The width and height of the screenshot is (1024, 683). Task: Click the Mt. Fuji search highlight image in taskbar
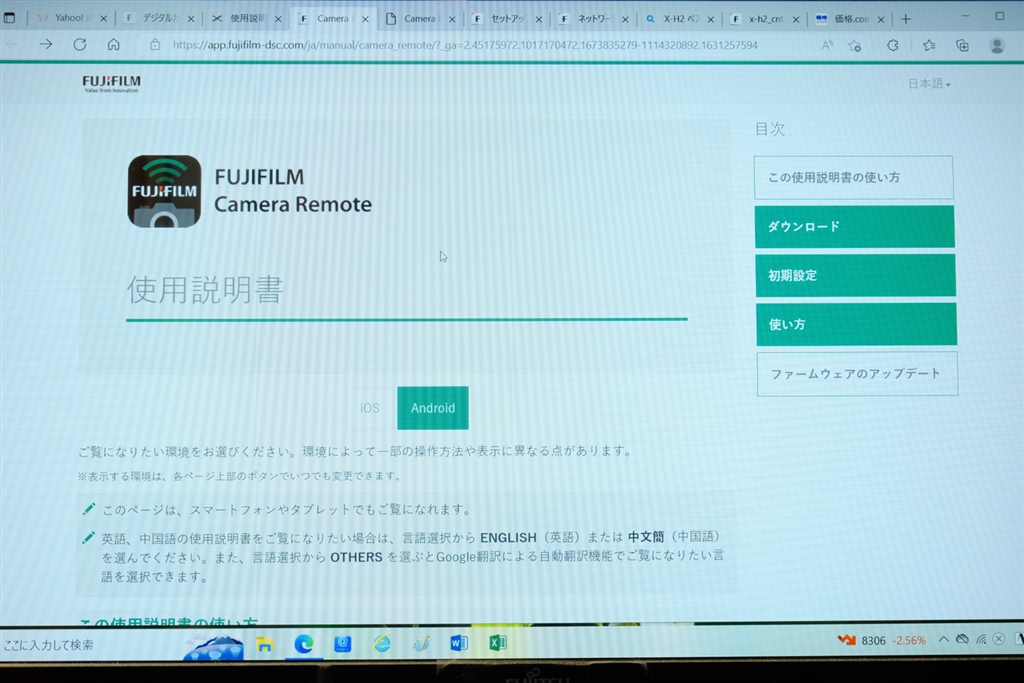coord(214,645)
